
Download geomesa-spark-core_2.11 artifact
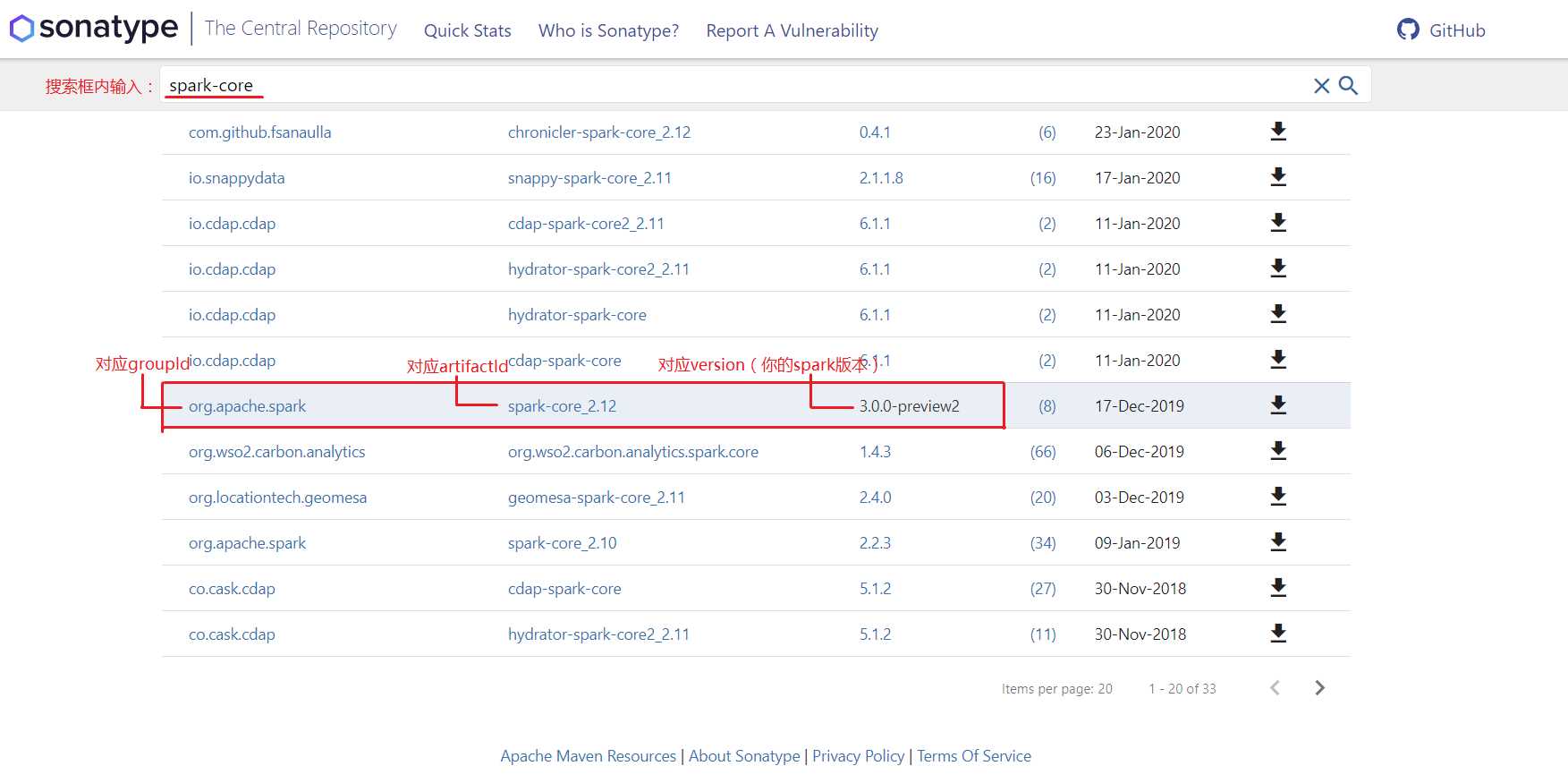point(1278,497)
